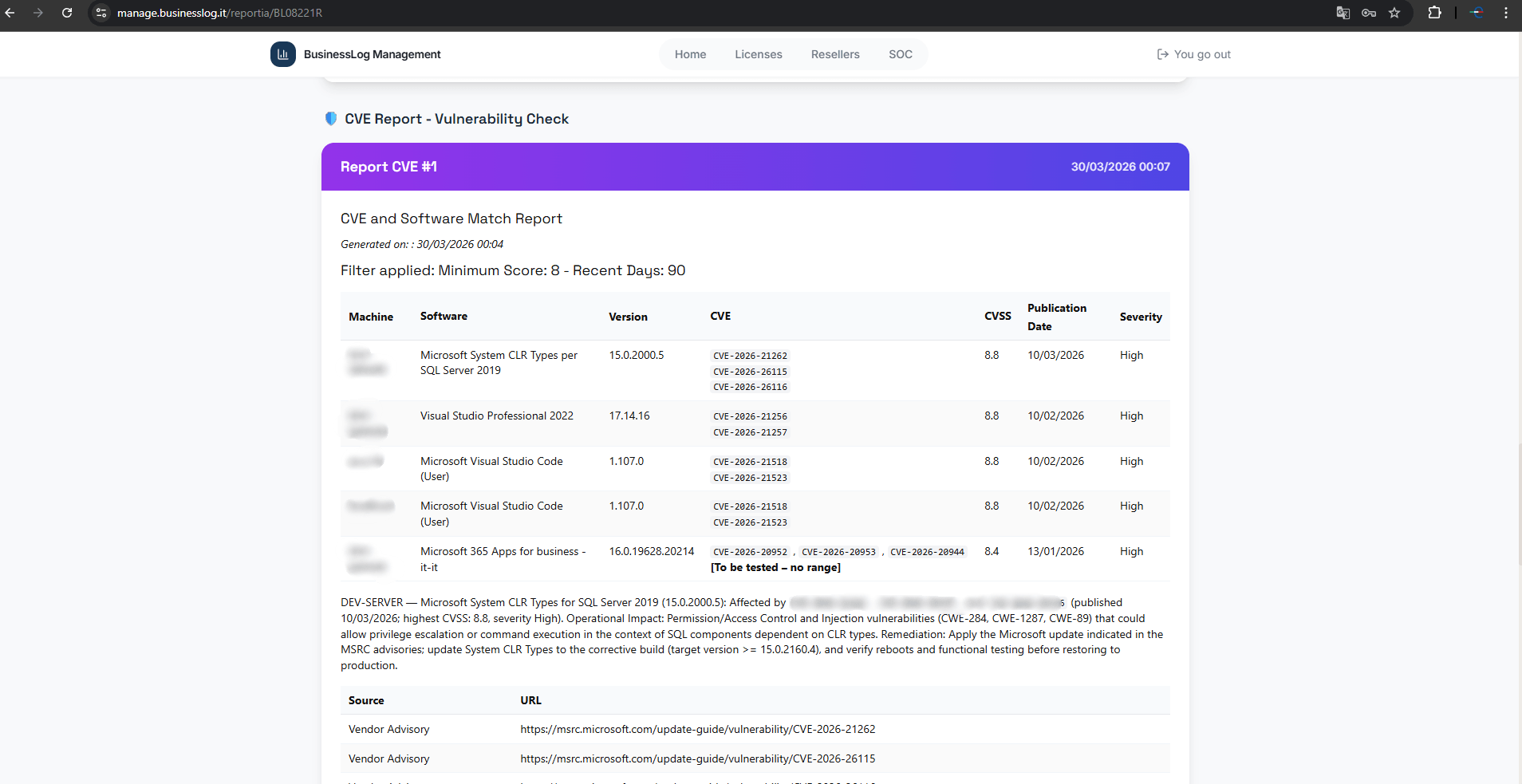Click CVE-2026-21518 in version 1.107.0 first row
Image resolution: width=1522 pixels, height=784 pixels.
pyautogui.click(x=750, y=462)
